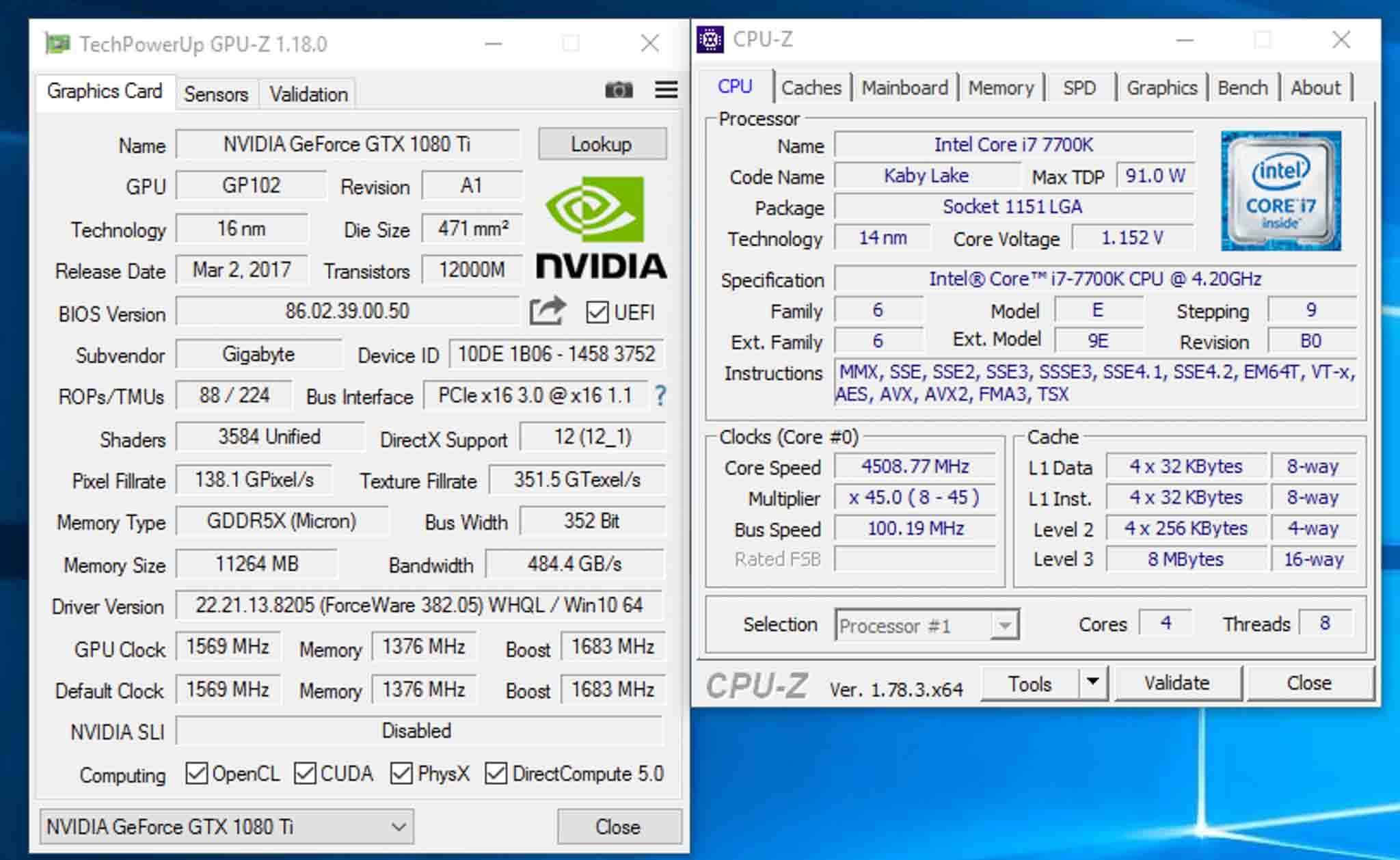Image resolution: width=1400 pixels, height=860 pixels.
Task: Click the Subvendor field Gigabyte
Action: click(258, 354)
